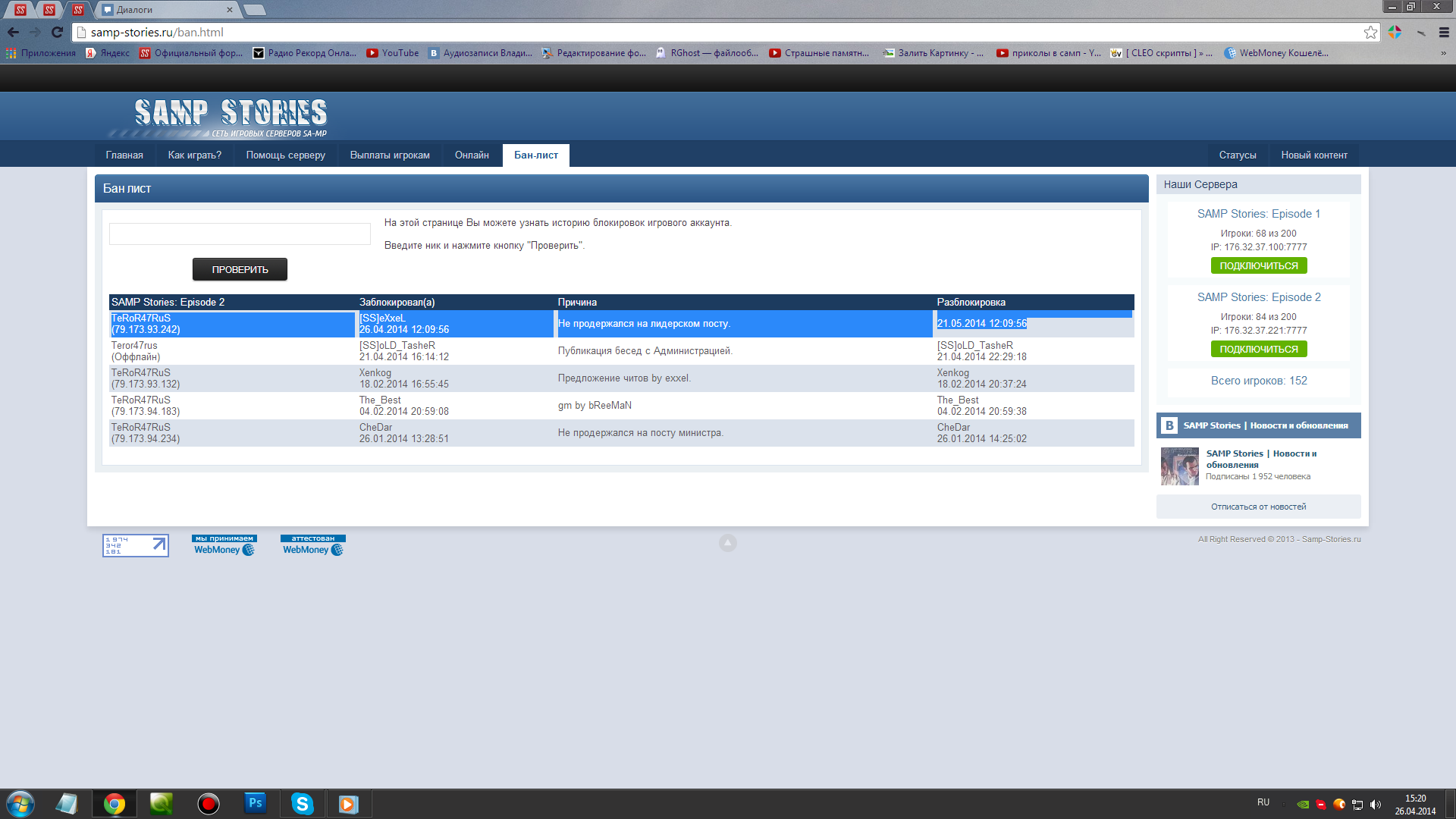Click the [SS]eXxeL blocker cell
Viewport: 1456px width, 819px height.
(455, 324)
